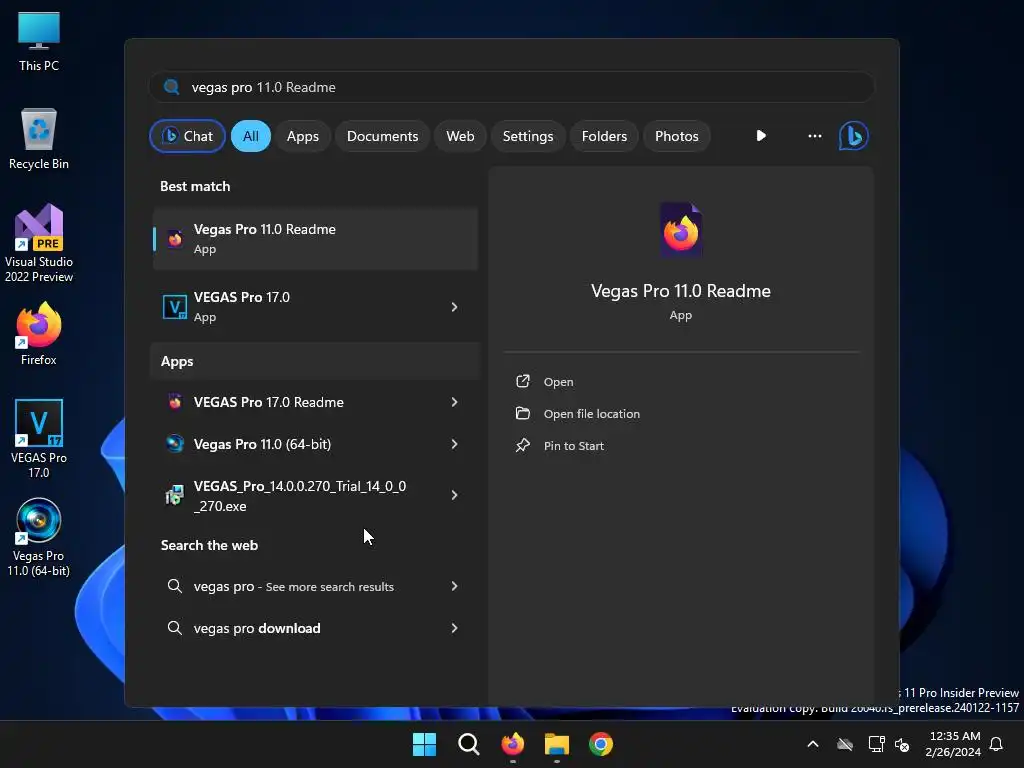
Task: Open VEGAS Pro 17.0 desktop shortcut
Action: pyautogui.click(x=39, y=439)
